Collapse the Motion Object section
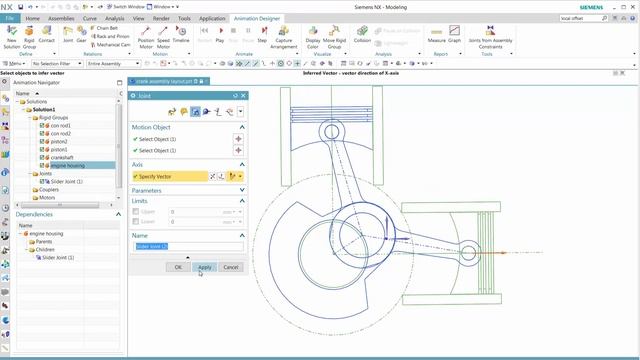 (x=242, y=127)
